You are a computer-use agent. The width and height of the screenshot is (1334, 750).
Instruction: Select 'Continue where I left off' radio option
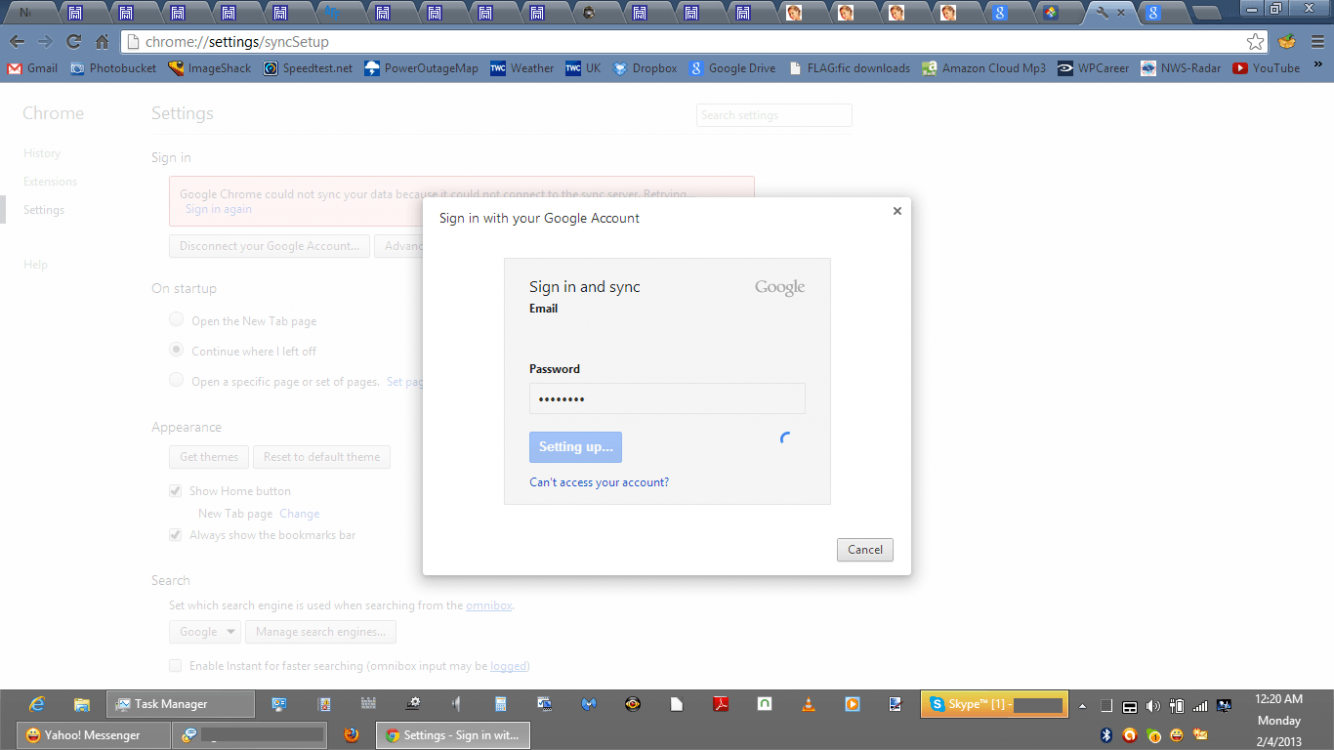pos(176,350)
